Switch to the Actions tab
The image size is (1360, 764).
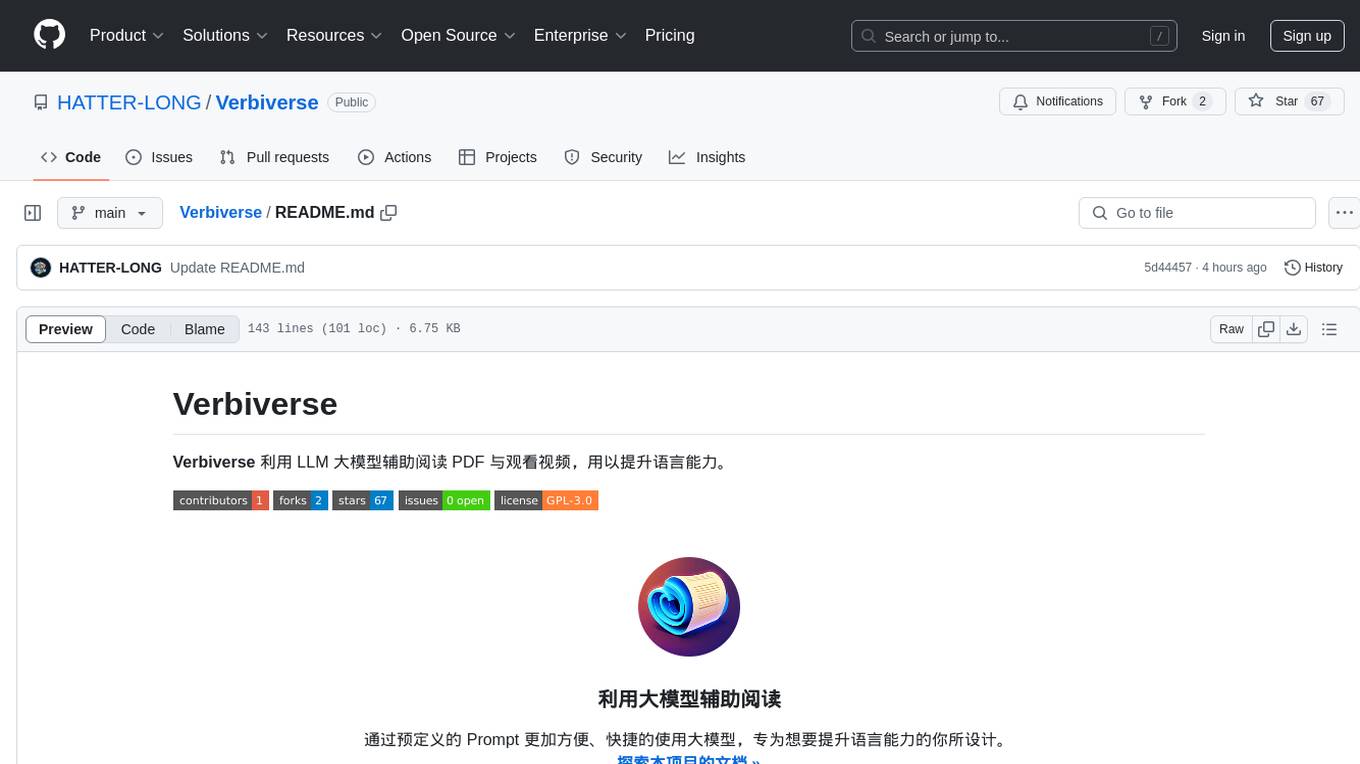[395, 157]
